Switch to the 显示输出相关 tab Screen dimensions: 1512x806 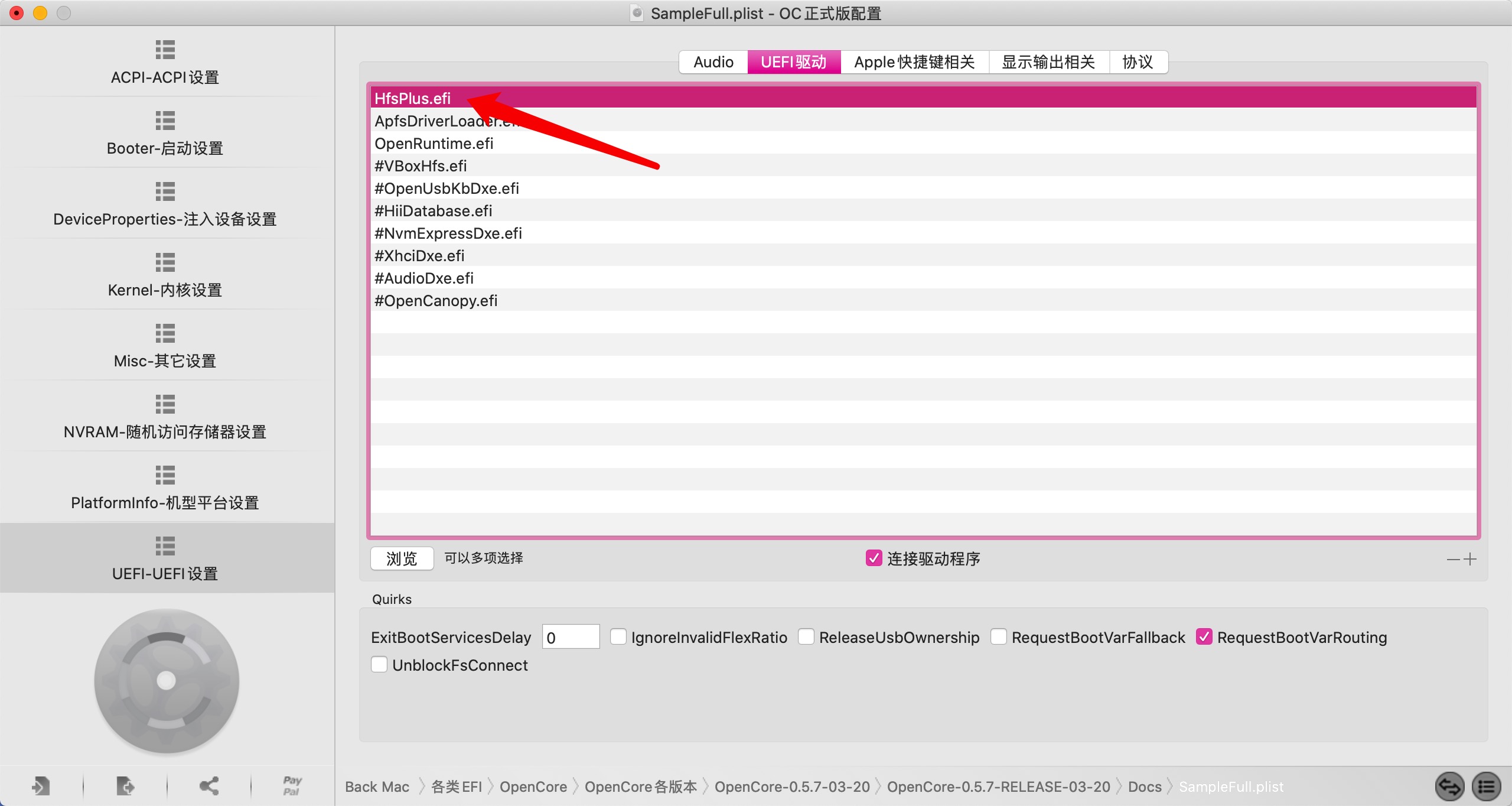[x=1048, y=62]
